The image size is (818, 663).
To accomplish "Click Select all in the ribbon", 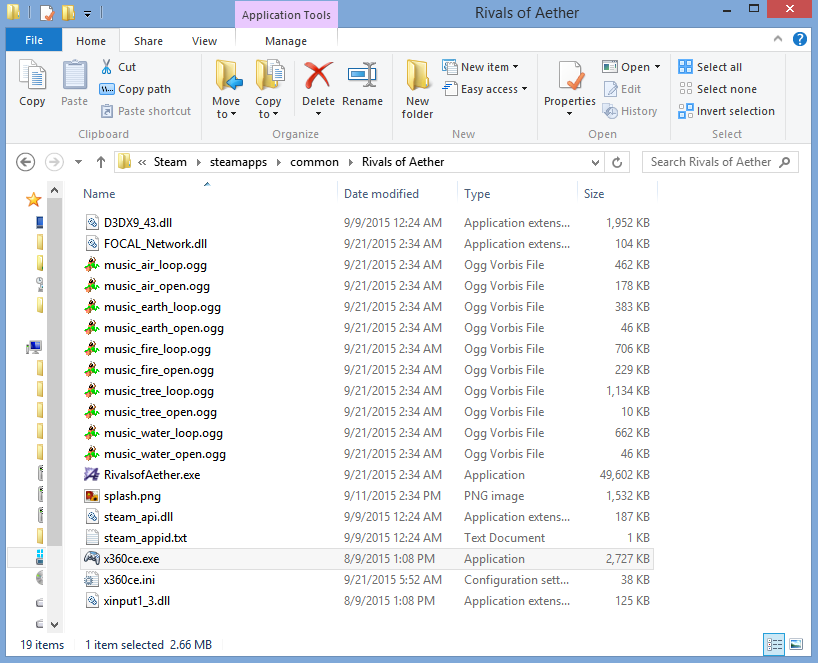I will (710, 67).
